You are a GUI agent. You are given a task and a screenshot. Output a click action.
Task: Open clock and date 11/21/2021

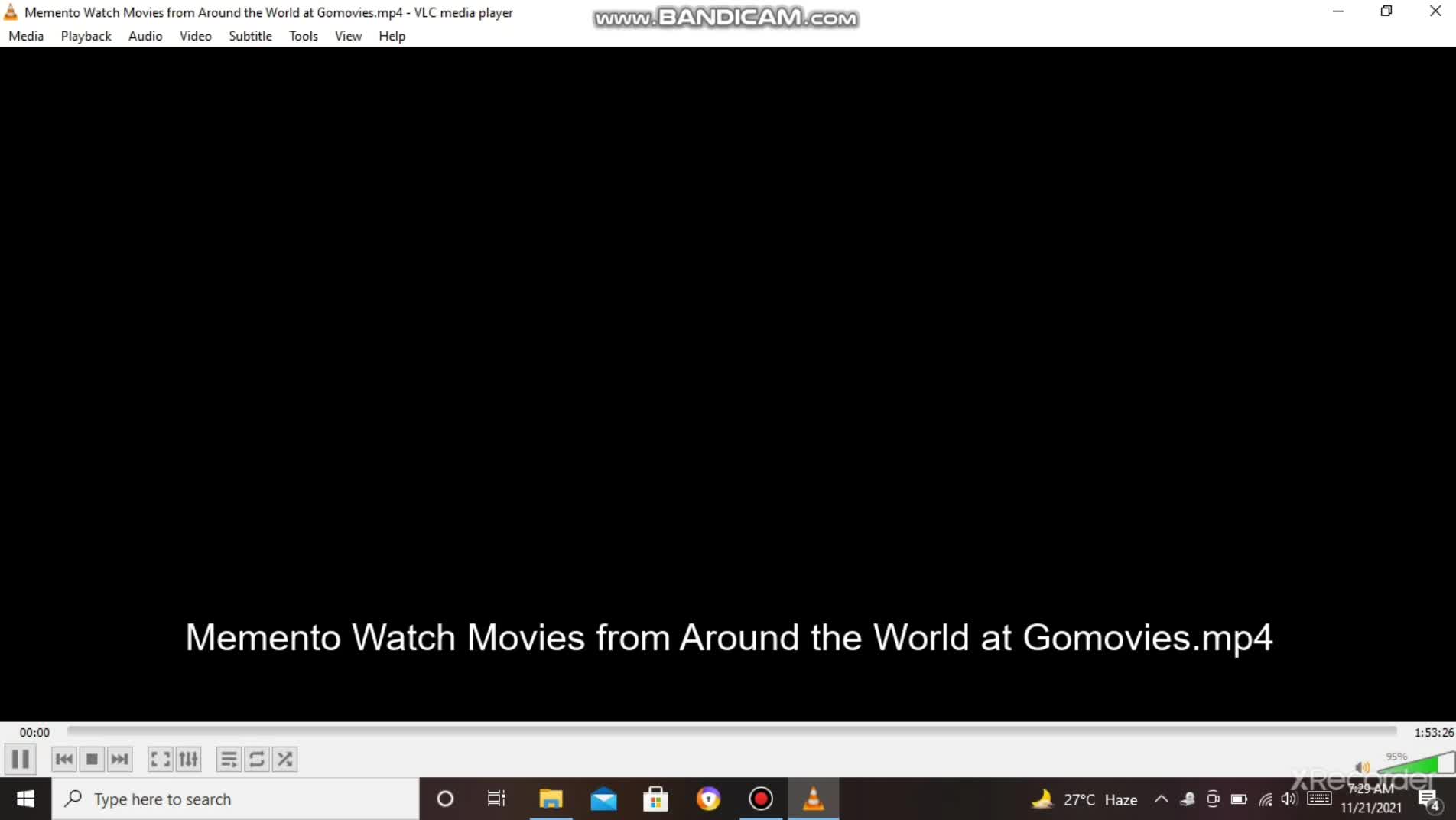1371,799
